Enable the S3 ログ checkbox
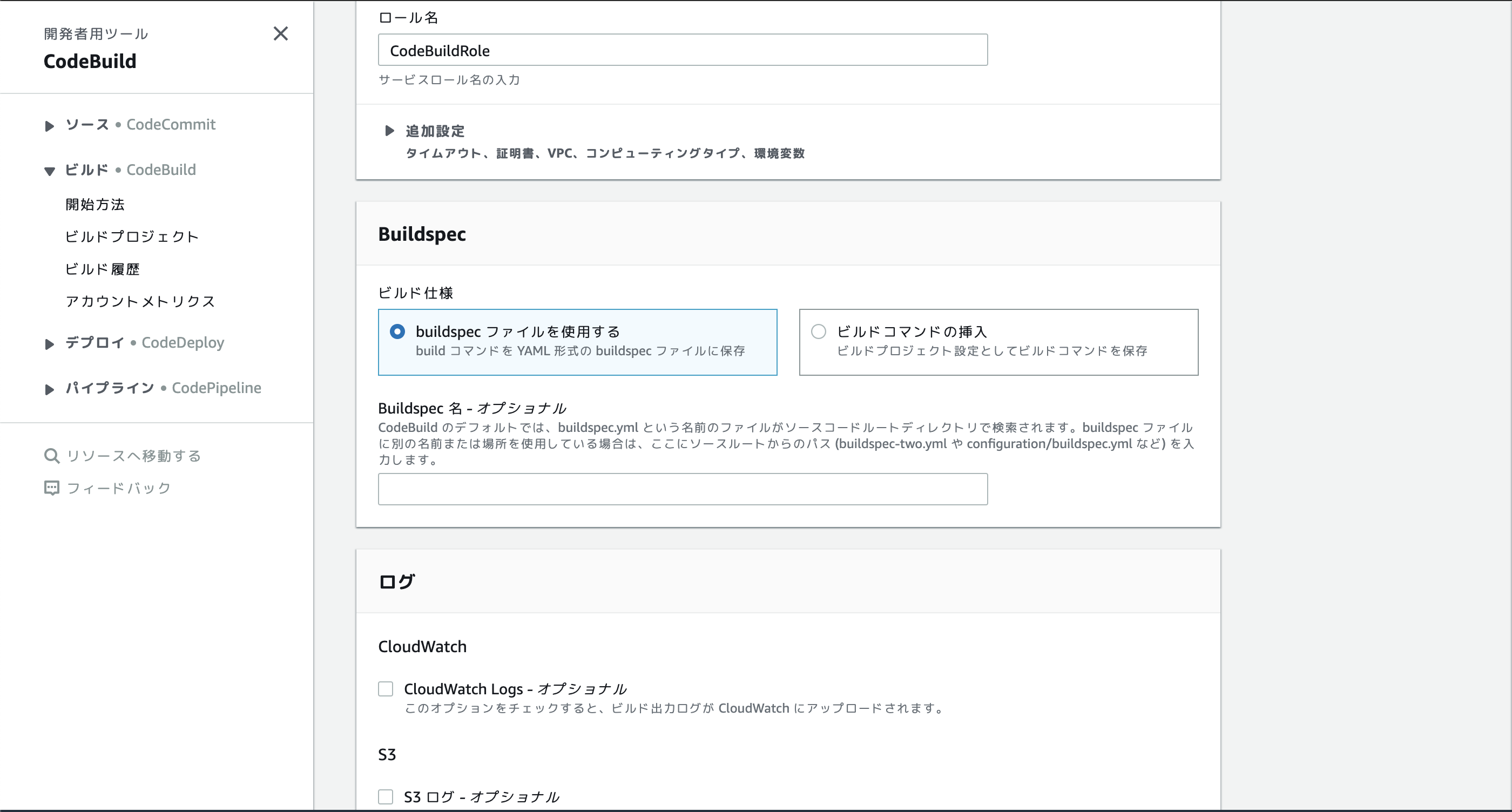 tap(386, 796)
